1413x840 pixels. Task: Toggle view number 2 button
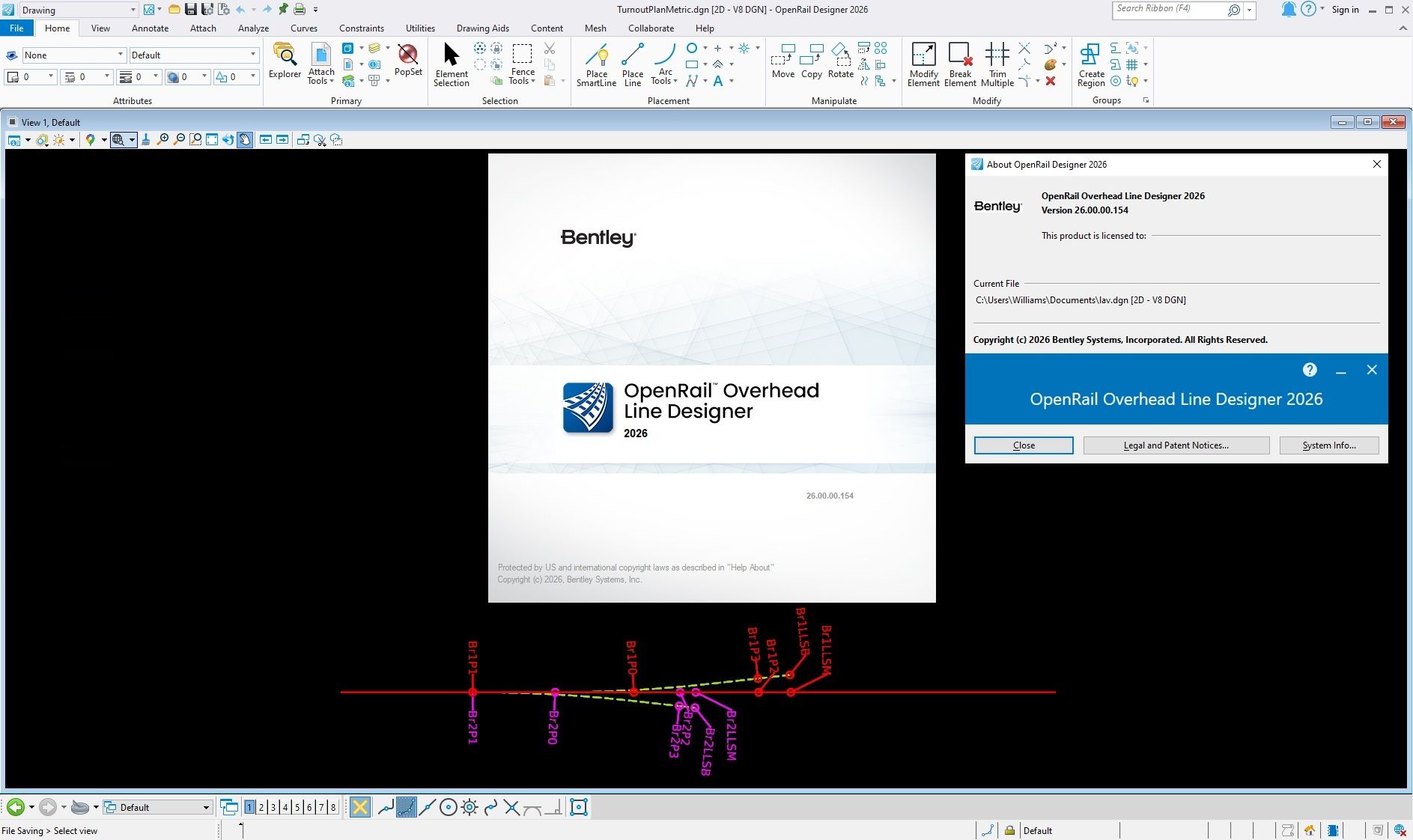pyautogui.click(x=261, y=807)
